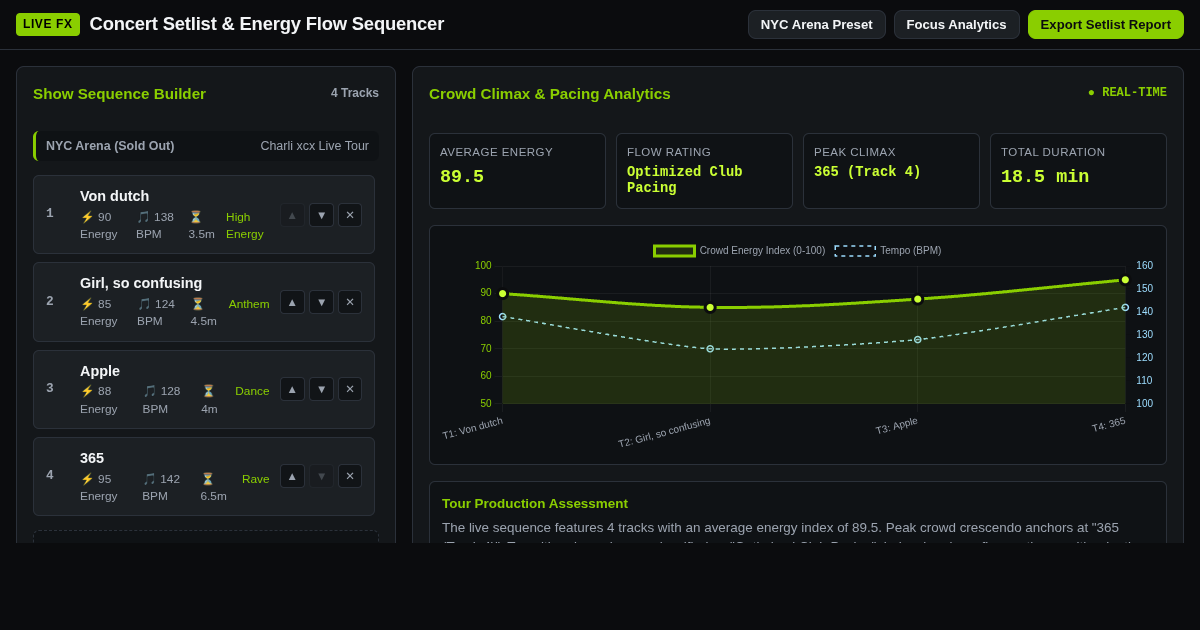
Task: Click Apple 88 Energy value
Action: point(98,400)
